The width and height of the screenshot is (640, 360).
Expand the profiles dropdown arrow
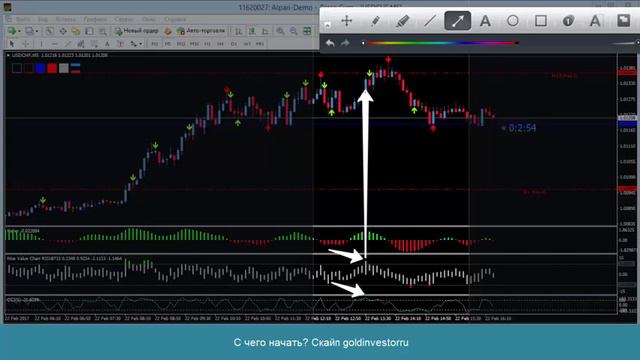(x=36, y=31)
